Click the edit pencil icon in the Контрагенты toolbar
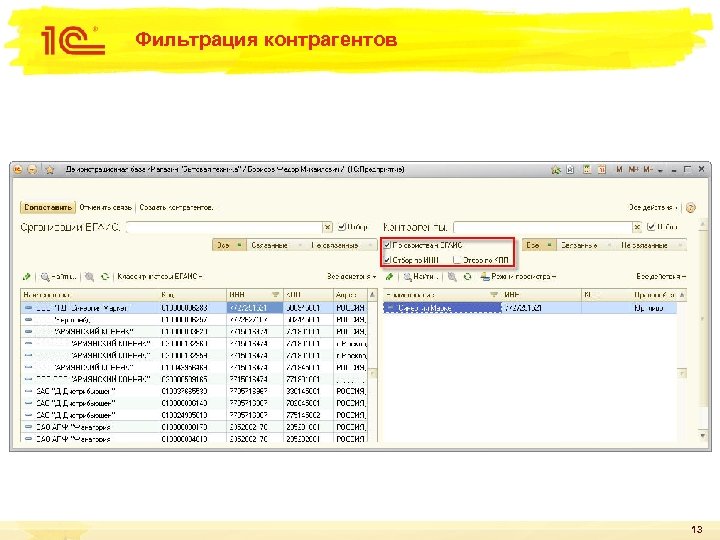This screenshot has width=720, height=540. tap(389, 277)
